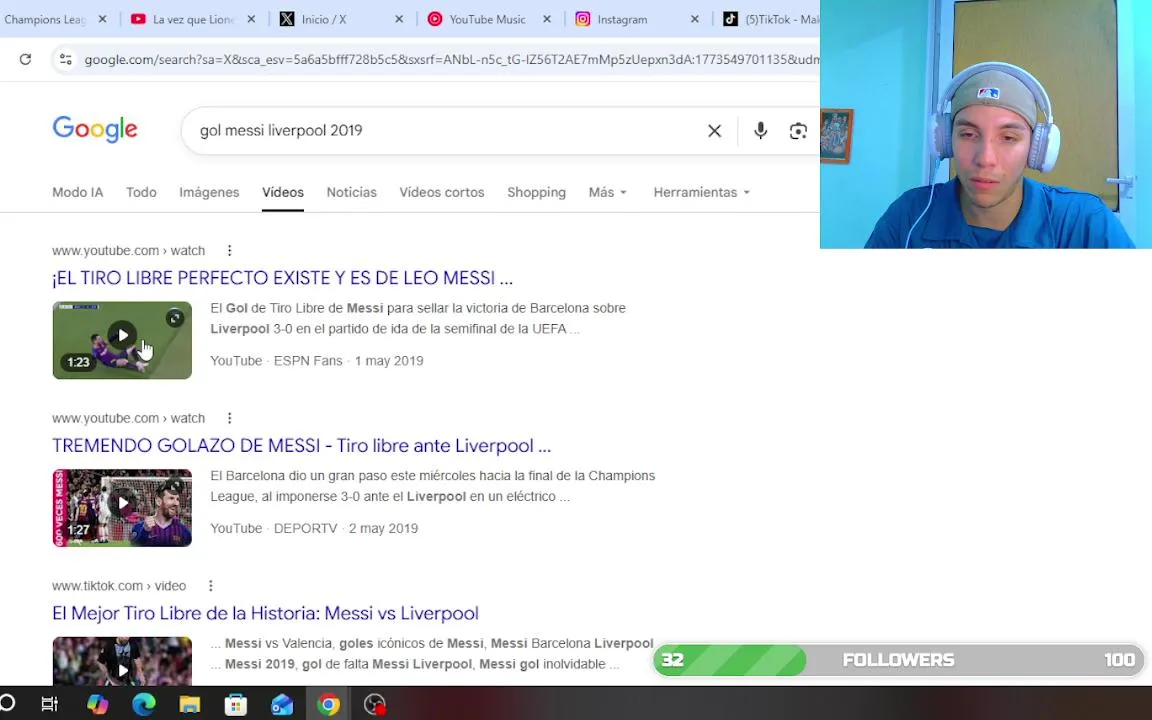This screenshot has height=720, width=1152.
Task: Open File Explorer from taskbar
Action: (x=190, y=705)
